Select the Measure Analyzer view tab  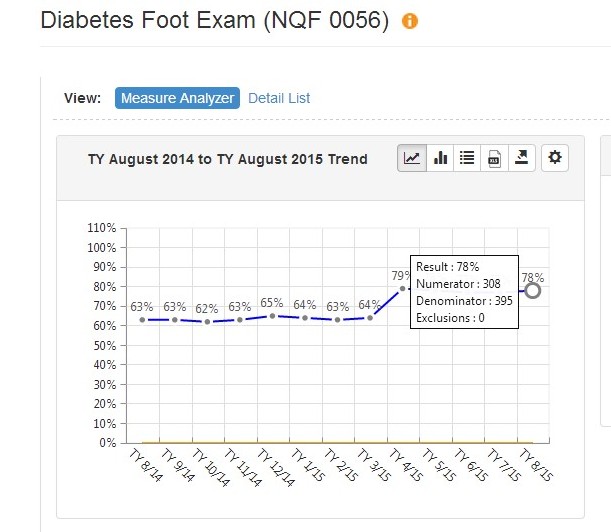pyautogui.click(x=177, y=98)
